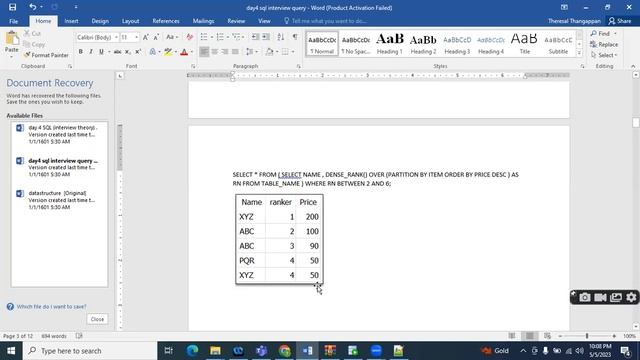Apply strikethrough formatting
Screen dimensions: 640x360
tap(117, 52)
